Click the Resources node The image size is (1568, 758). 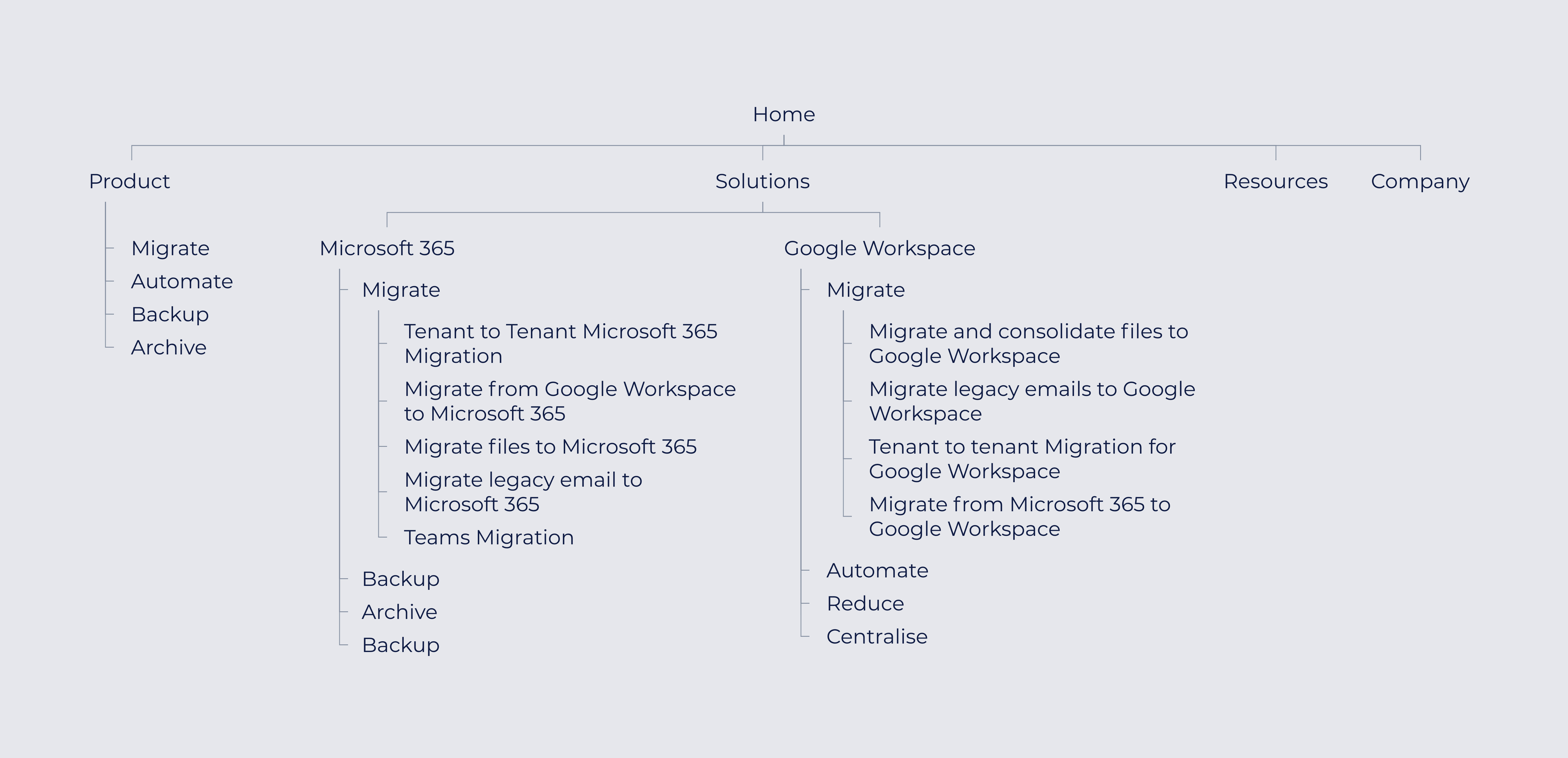tap(1275, 181)
